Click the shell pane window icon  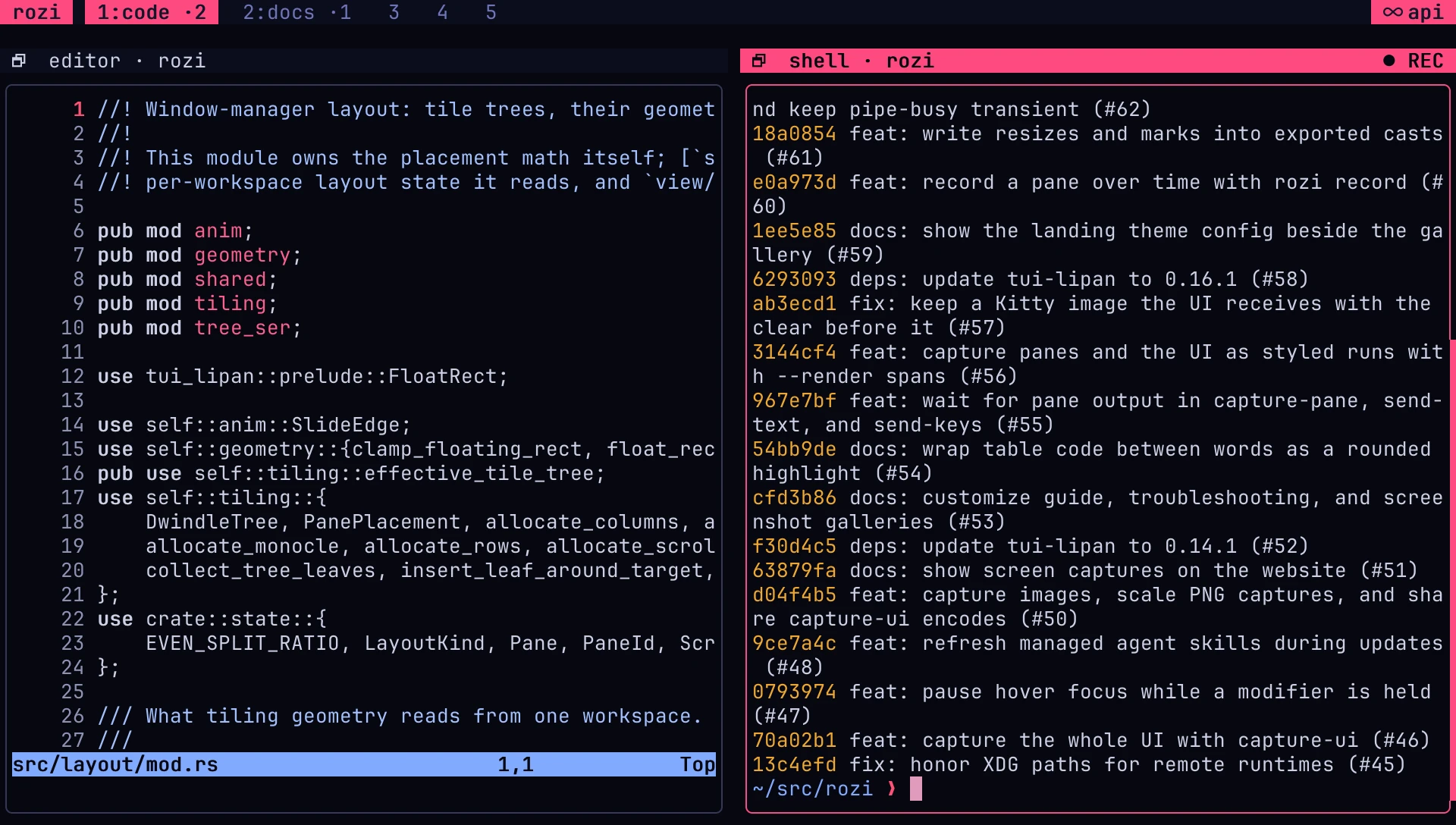759,61
